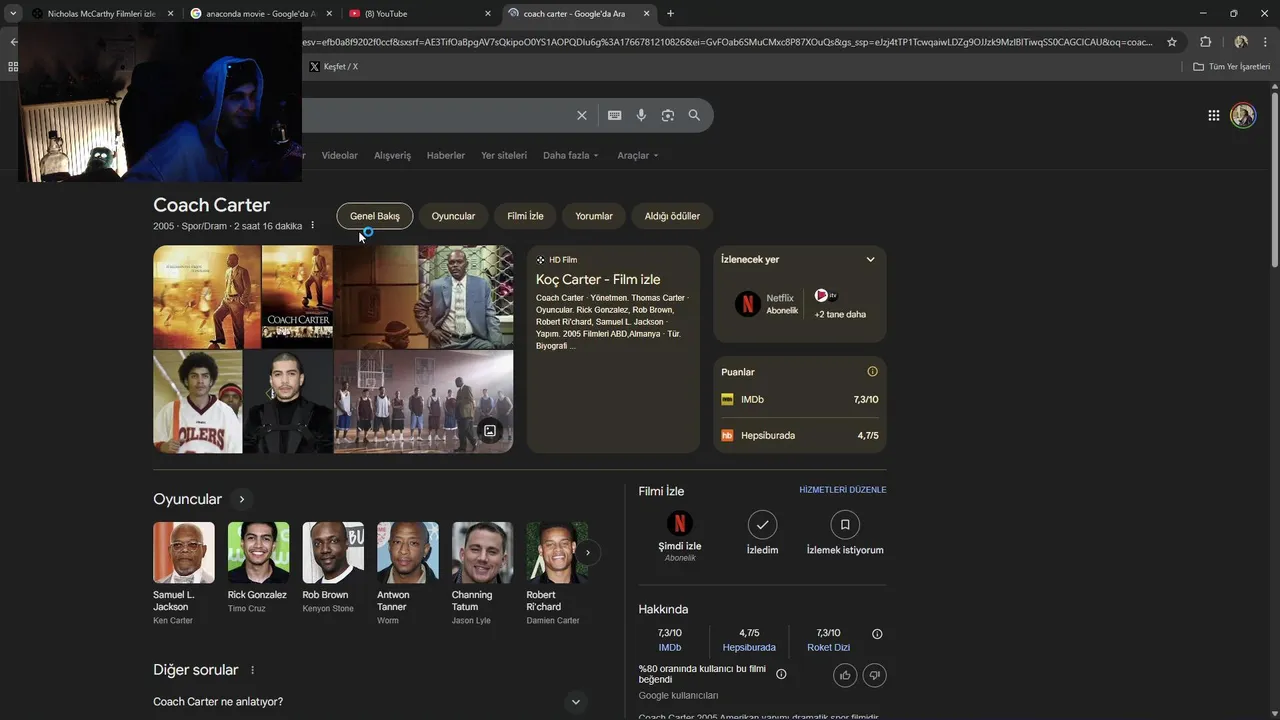Open Tüm Yer İşaretleri bookmarks folder

click(x=1232, y=67)
